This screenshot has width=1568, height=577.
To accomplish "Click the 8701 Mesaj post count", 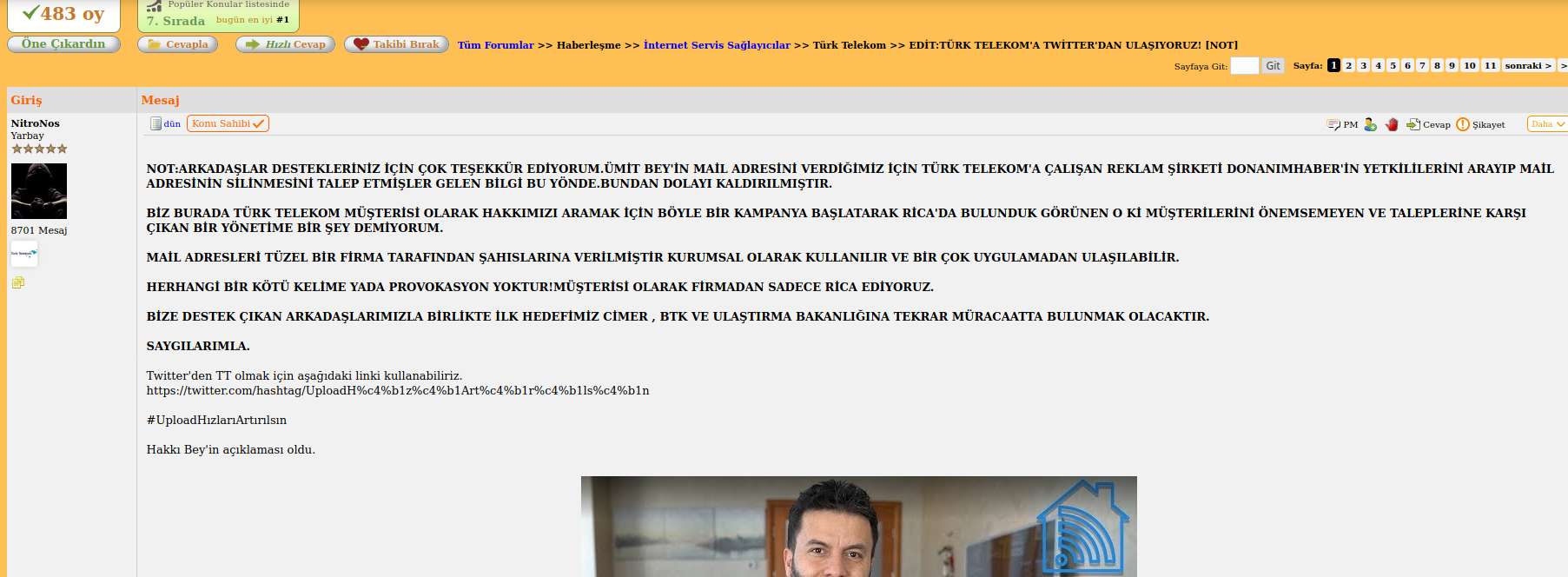I will [x=39, y=230].
